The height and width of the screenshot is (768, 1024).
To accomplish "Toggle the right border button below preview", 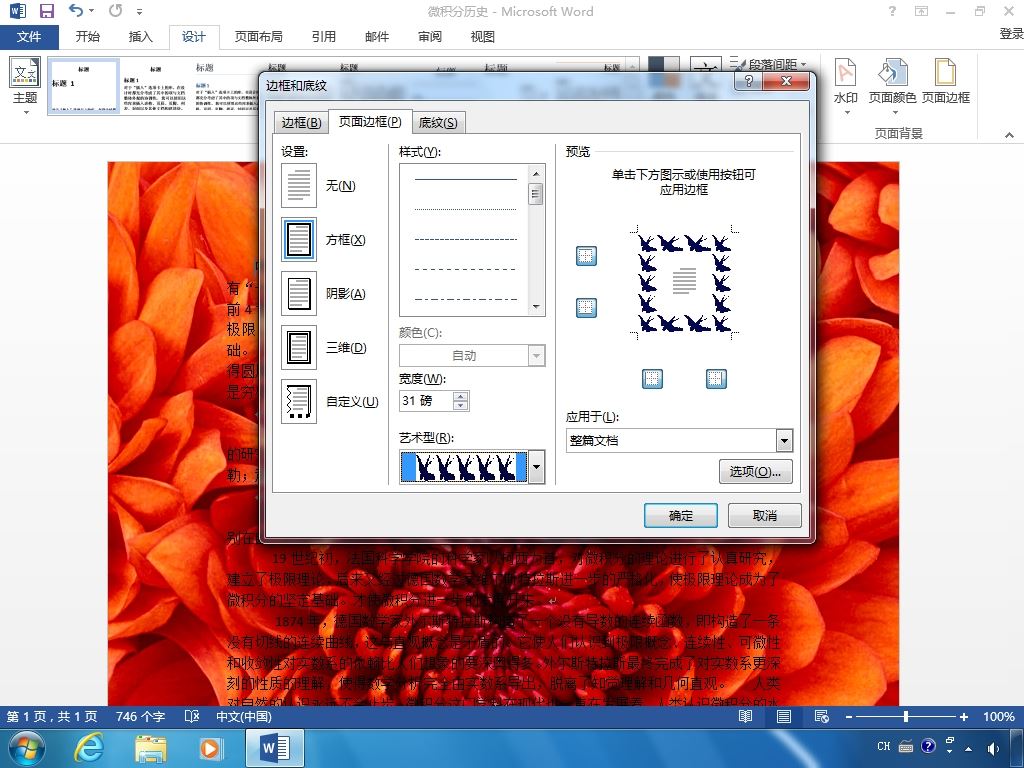I will pos(716,379).
